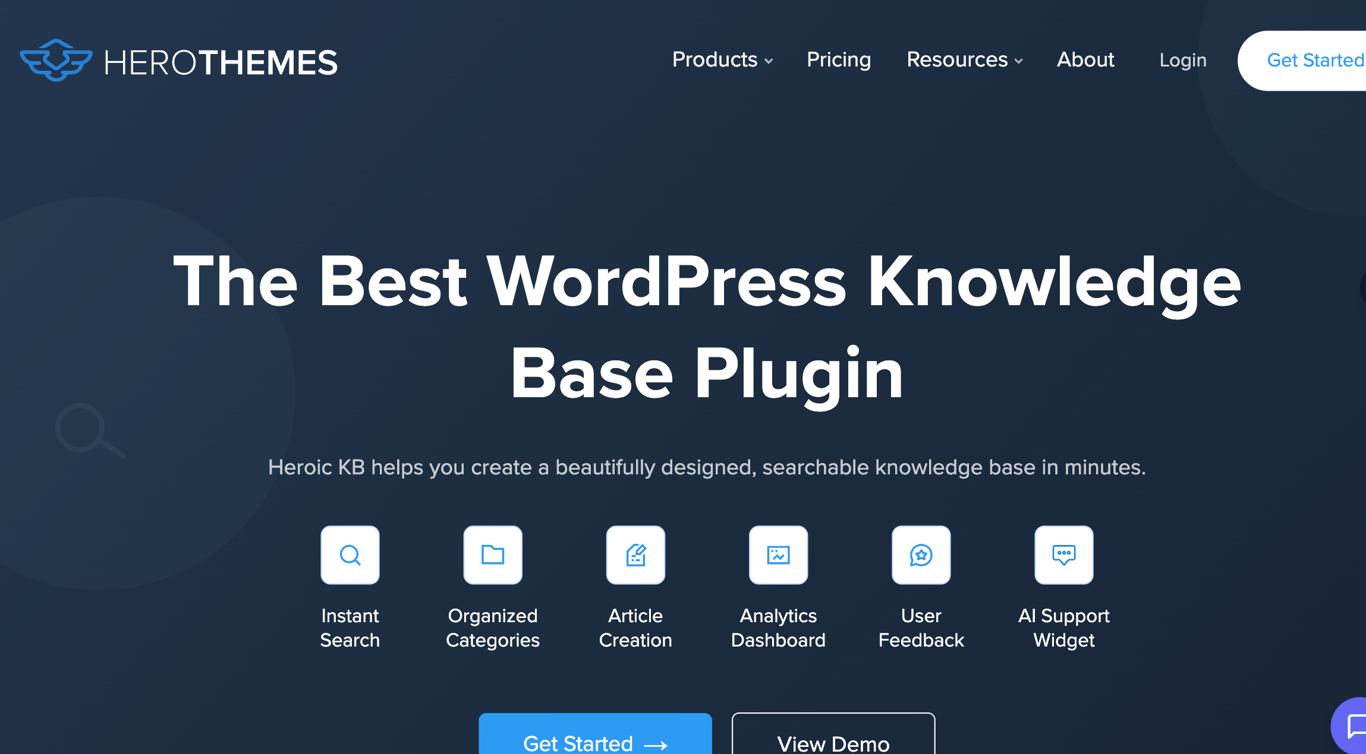Click the "AI Support Widget" label

1064,628
